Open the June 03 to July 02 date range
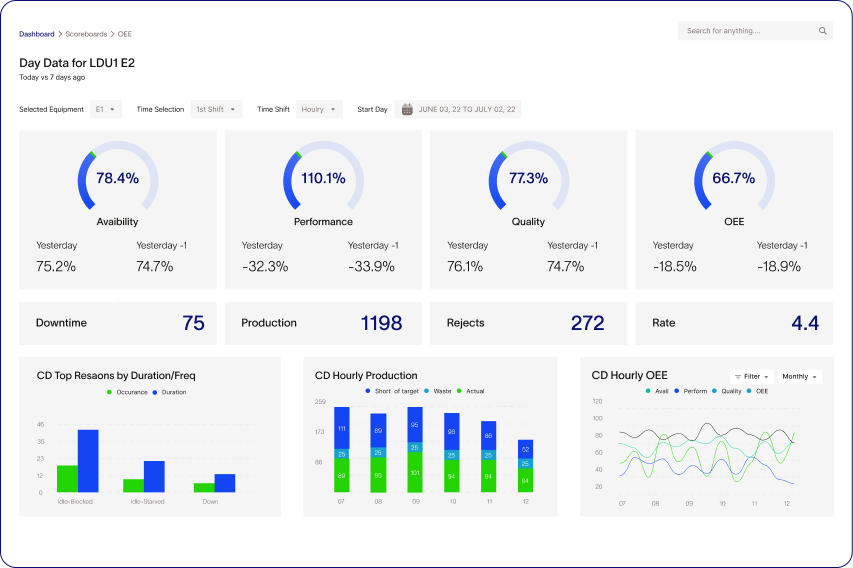 point(458,109)
